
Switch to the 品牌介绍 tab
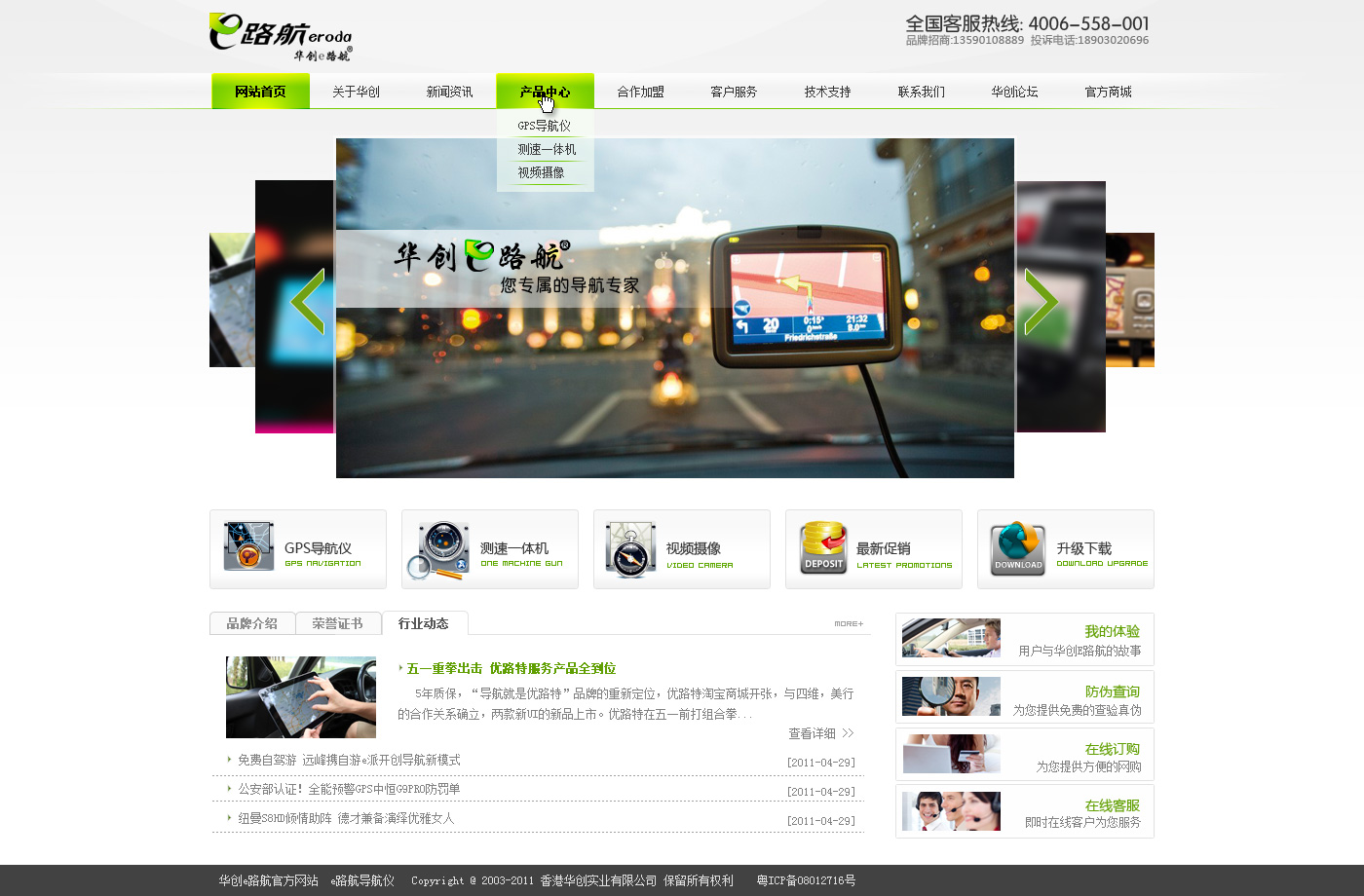(252, 623)
